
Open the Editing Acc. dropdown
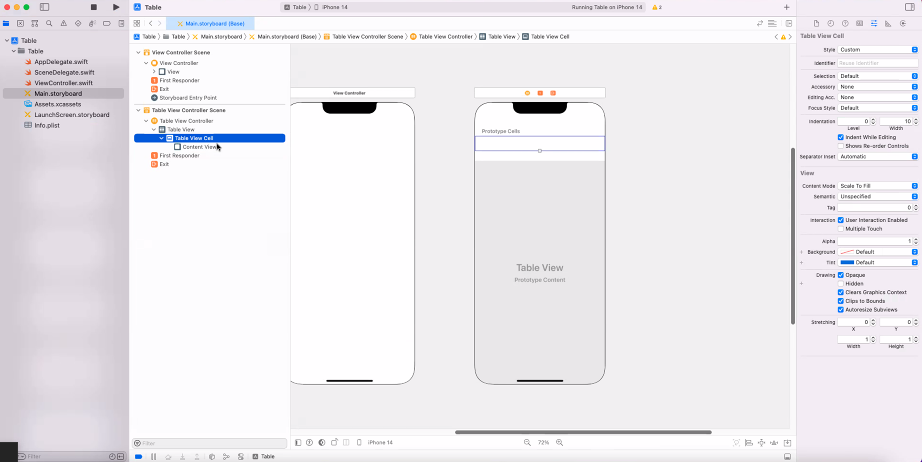coord(877,98)
